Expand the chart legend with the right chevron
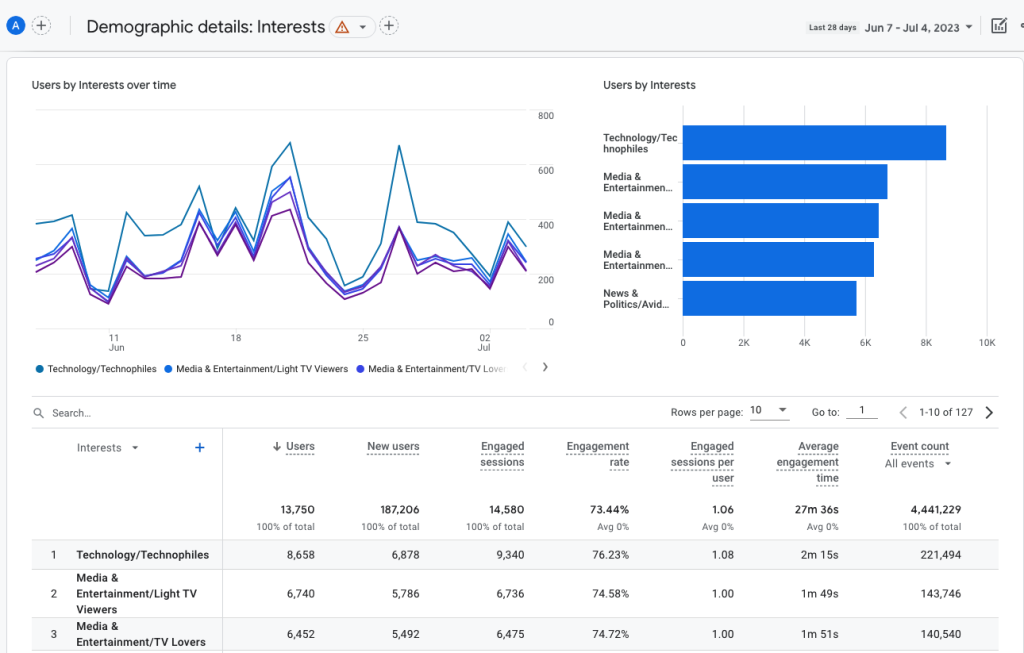1024x653 pixels. click(x=545, y=367)
